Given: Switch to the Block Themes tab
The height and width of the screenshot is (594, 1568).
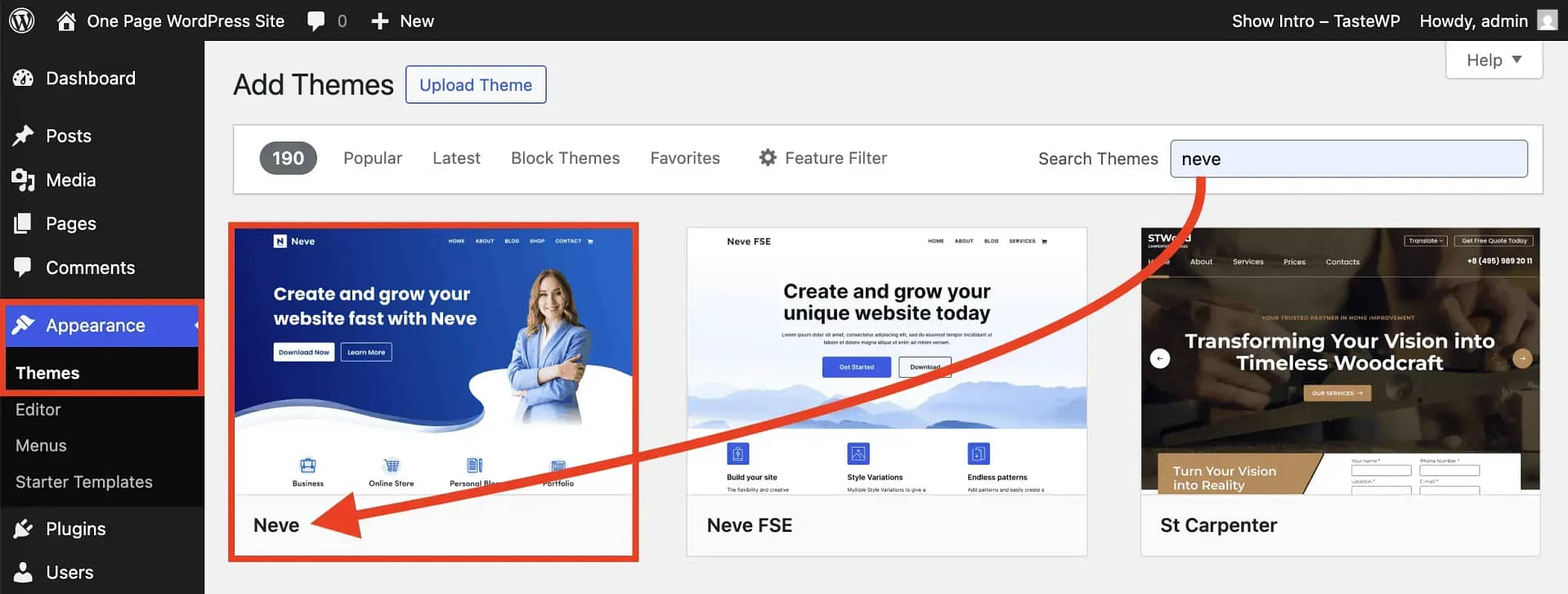Looking at the screenshot, I should (565, 158).
